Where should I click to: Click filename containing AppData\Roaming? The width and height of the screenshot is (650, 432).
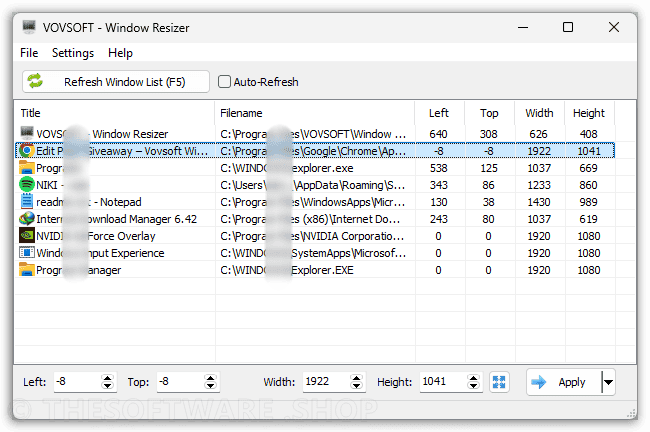(x=313, y=185)
